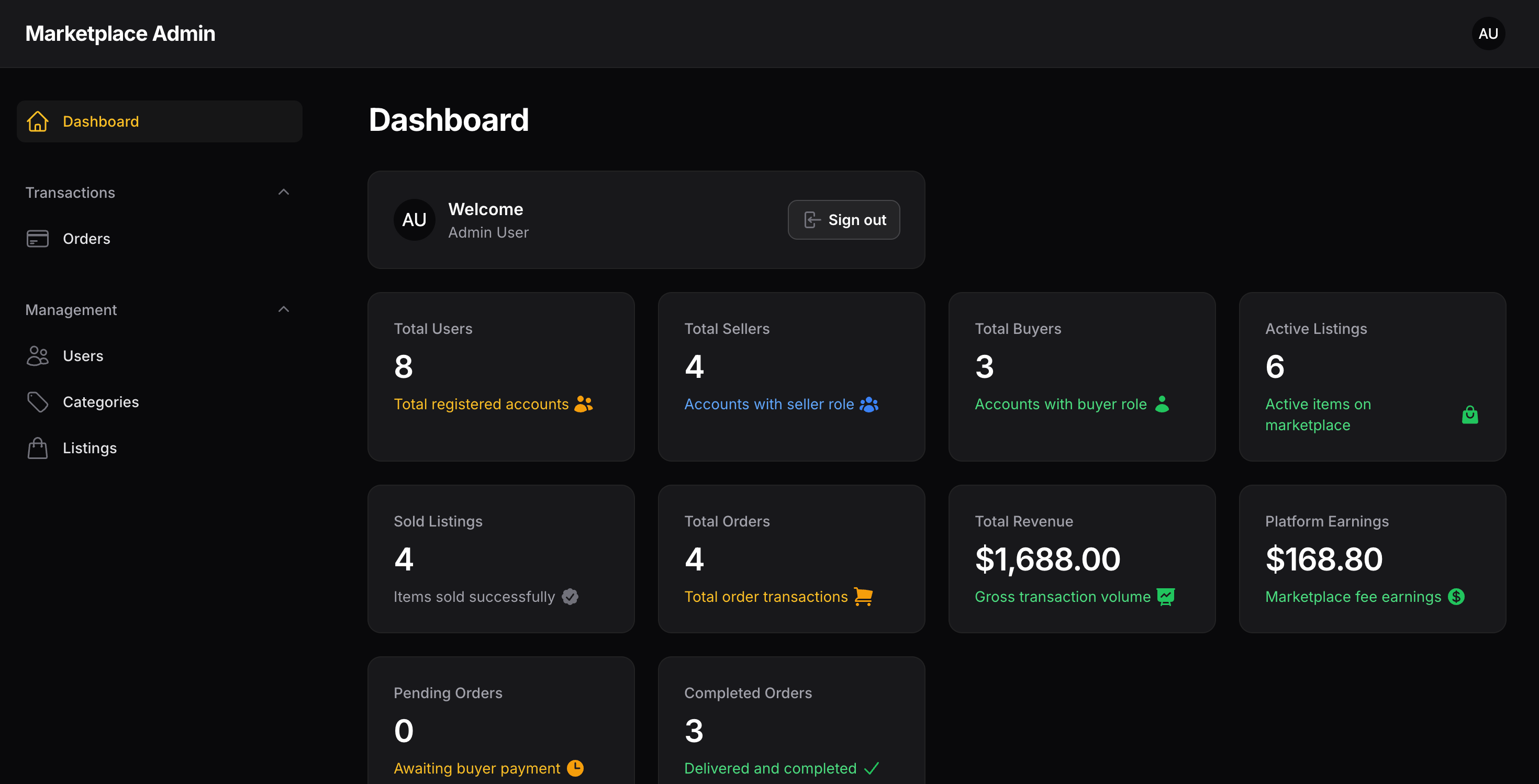
Task: Click the Transactions section header
Action: coord(160,192)
